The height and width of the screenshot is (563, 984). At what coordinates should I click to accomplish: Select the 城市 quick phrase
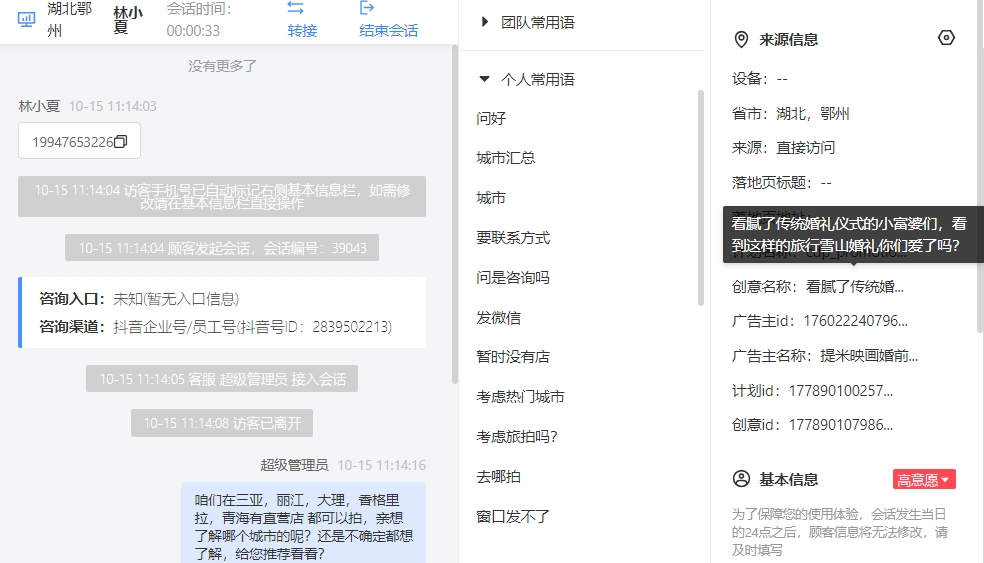coord(491,198)
